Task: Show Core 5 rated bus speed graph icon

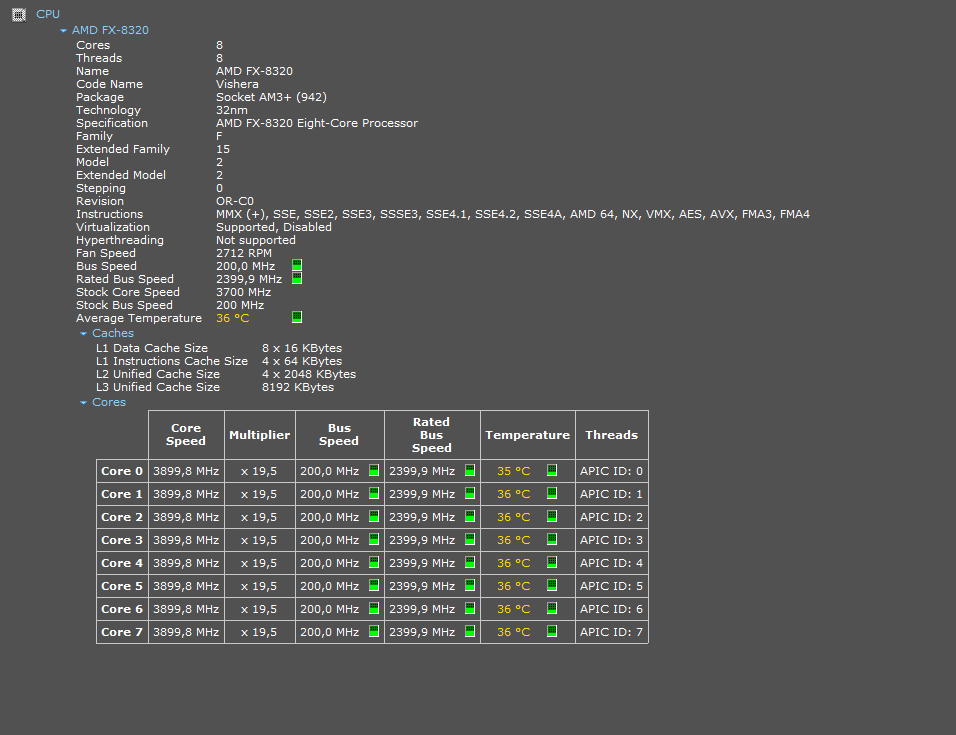Action: 470,585
